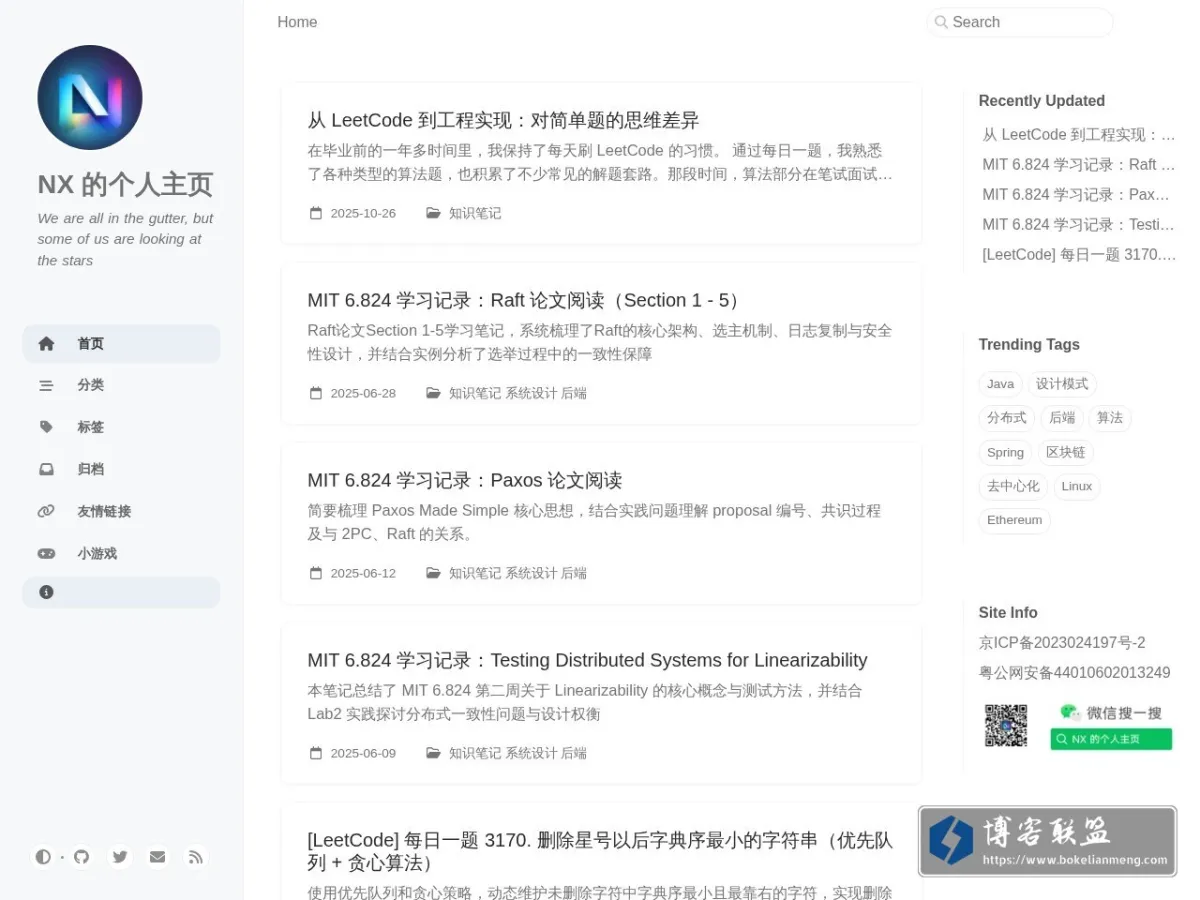Image resolution: width=1200 pixels, height=900 pixels.
Task: Open post 从 LeetCode 到工程实现：对简单题的思维差异
Action: 503,120
